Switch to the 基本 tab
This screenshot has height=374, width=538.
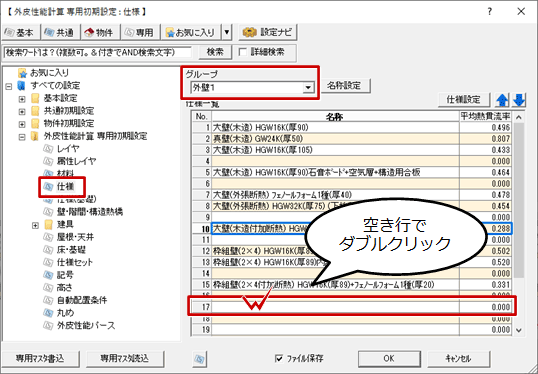pos(20,33)
